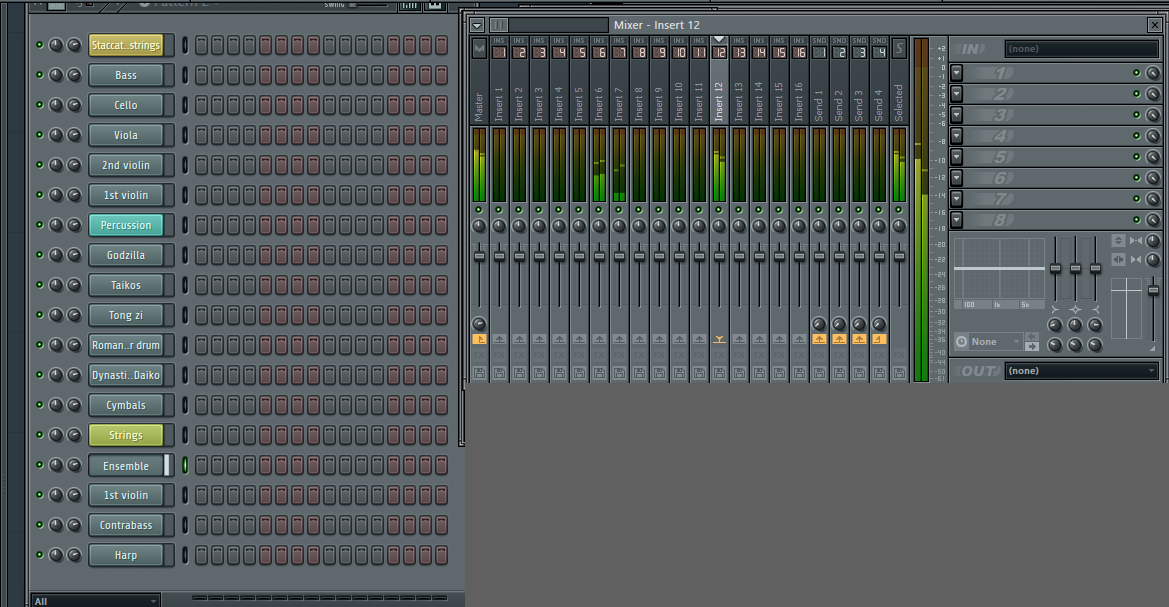Mute the Percussion channel green LED
Viewport: 1169px width, 607px height.
click(40, 224)
